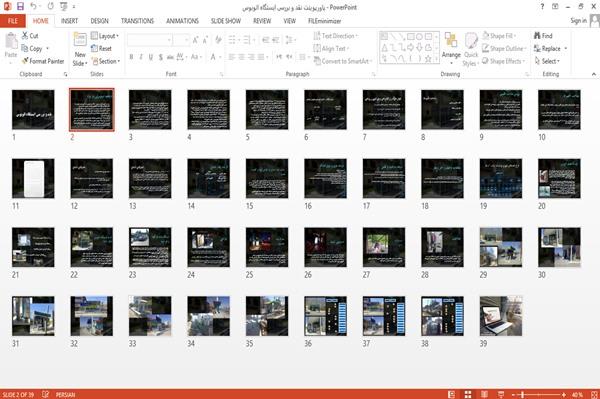Open the font name combo box
Viewport: 600px width, 399px height.
[149, 40]
